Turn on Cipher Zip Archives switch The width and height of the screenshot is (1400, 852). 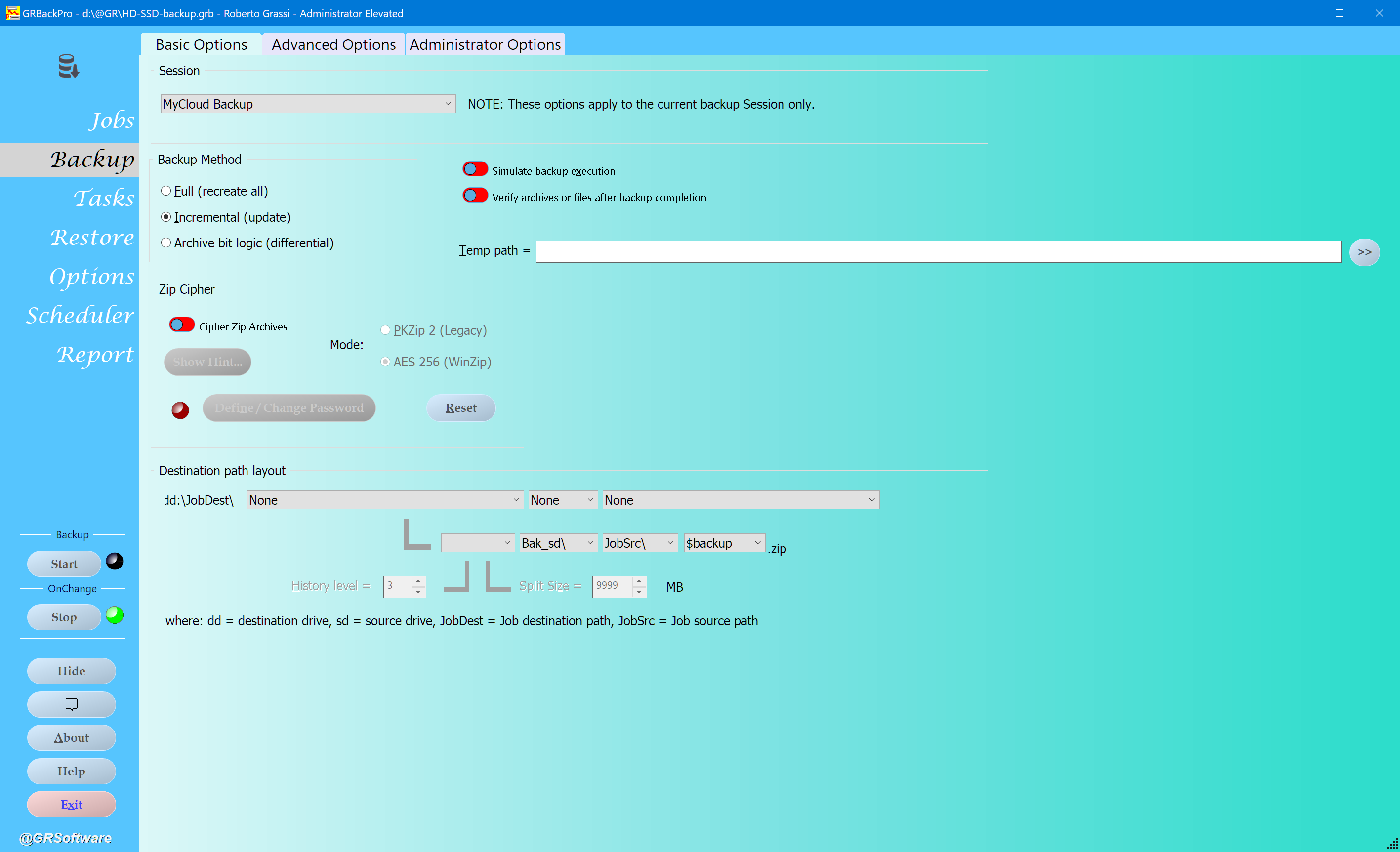pos(182,325)
